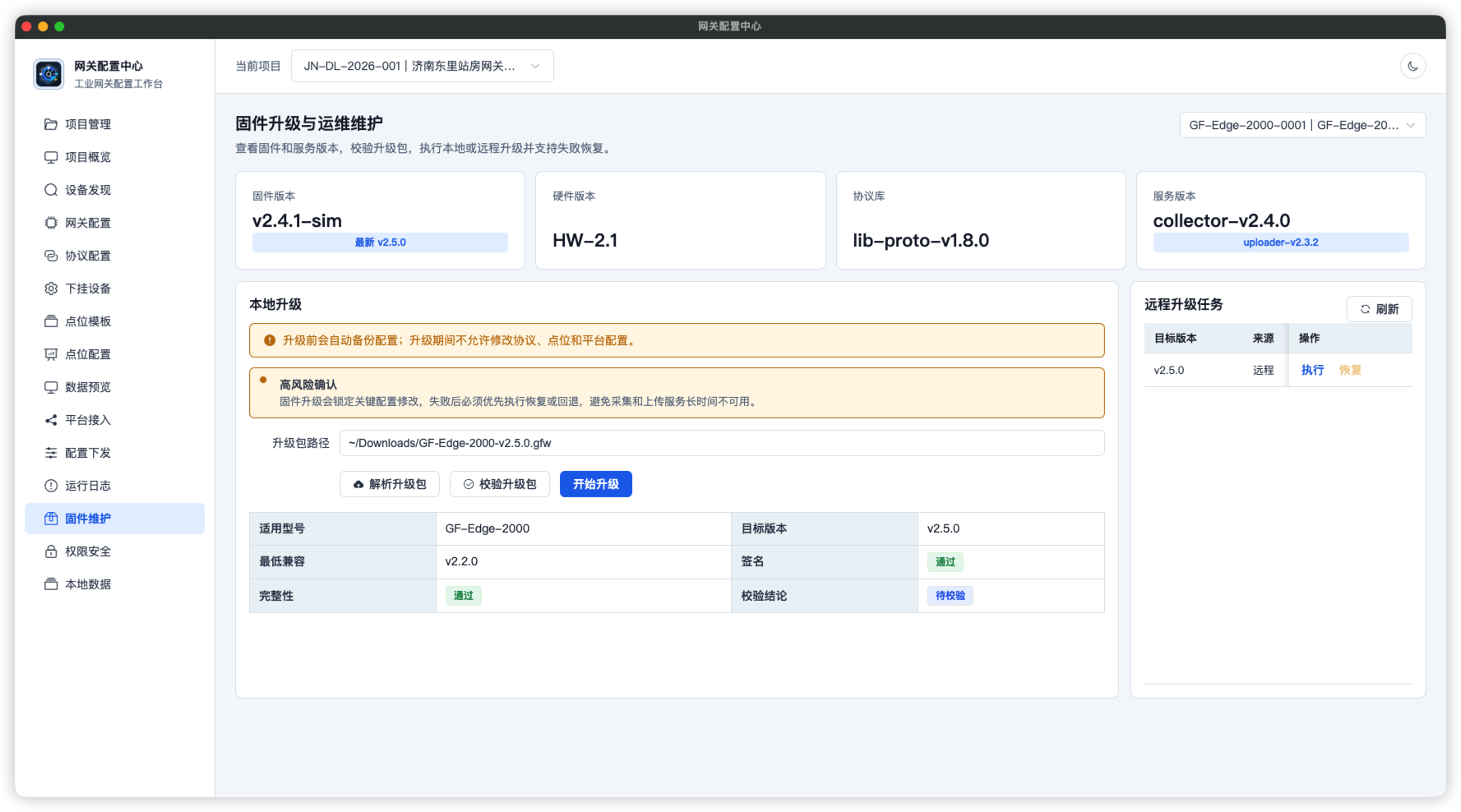Click the uploader-v2.3.2 tag
Viewport: 1461px width, 812px height.
[x=1280, y=242]
